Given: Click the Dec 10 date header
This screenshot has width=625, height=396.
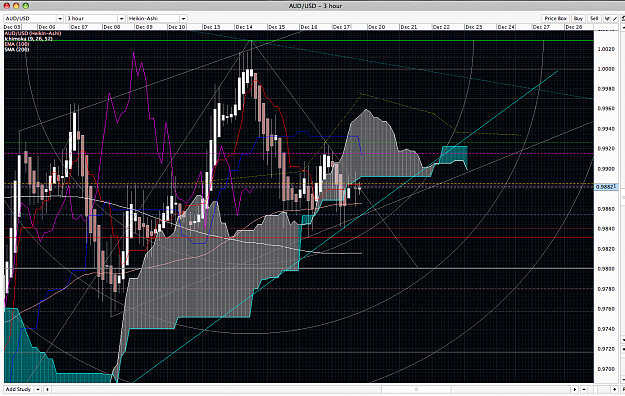Looking at the screenshot, I should 177,27.
